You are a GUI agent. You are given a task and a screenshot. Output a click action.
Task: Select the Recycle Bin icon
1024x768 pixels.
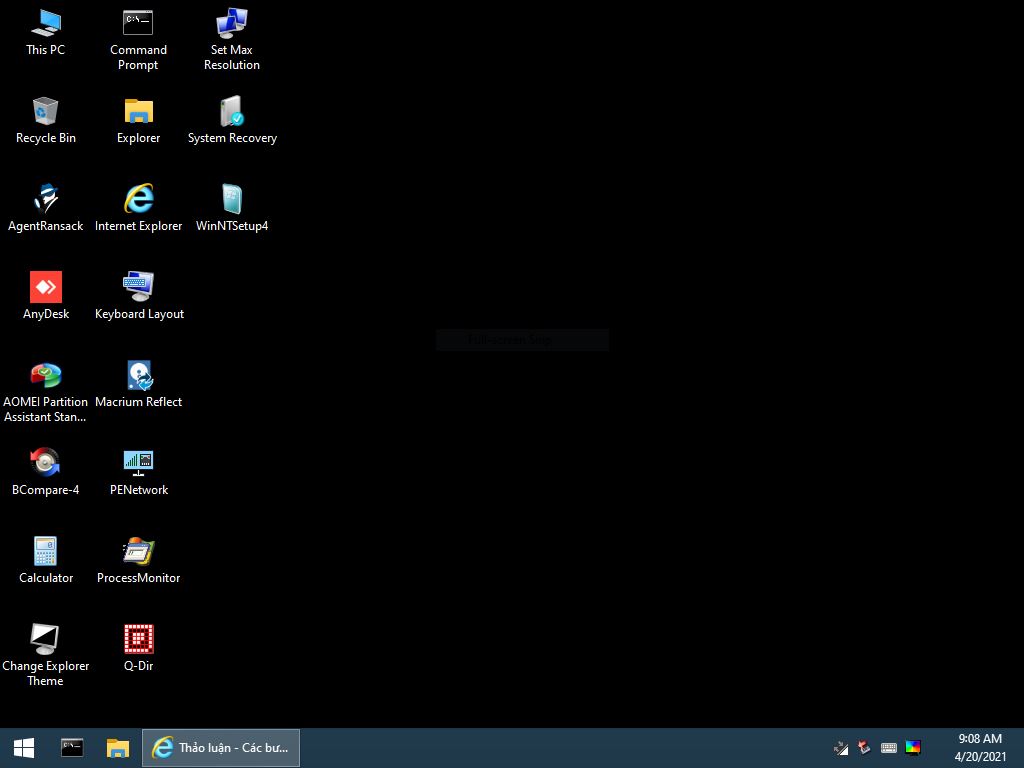46,120
